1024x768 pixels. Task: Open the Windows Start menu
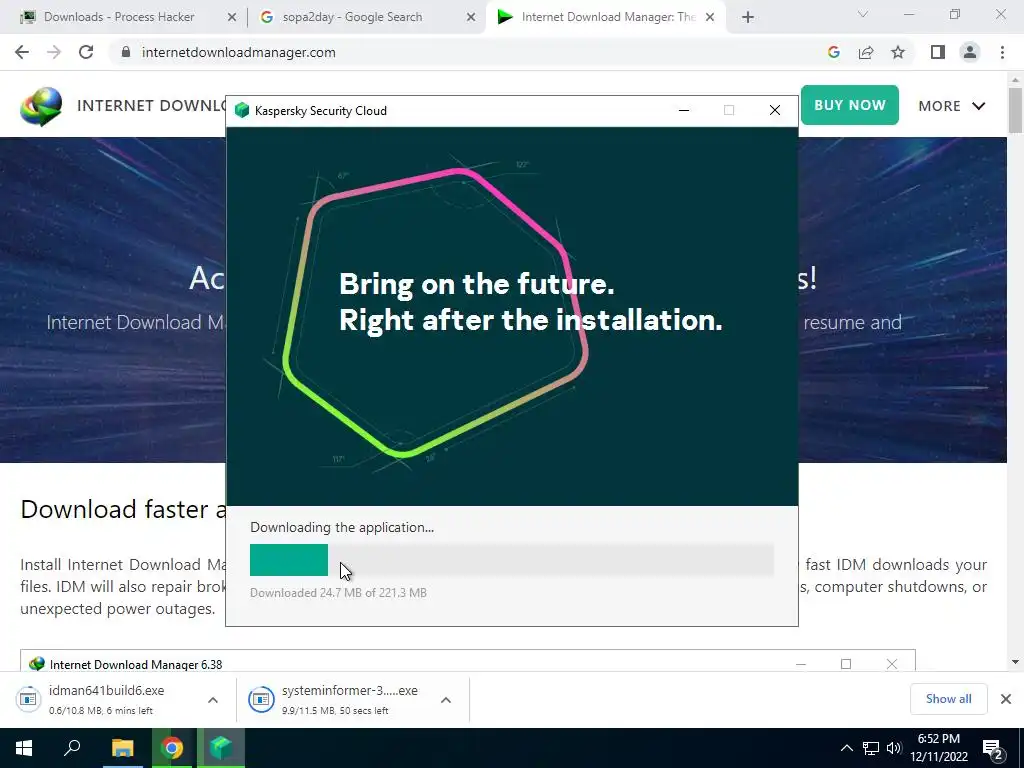pos(24,748)
